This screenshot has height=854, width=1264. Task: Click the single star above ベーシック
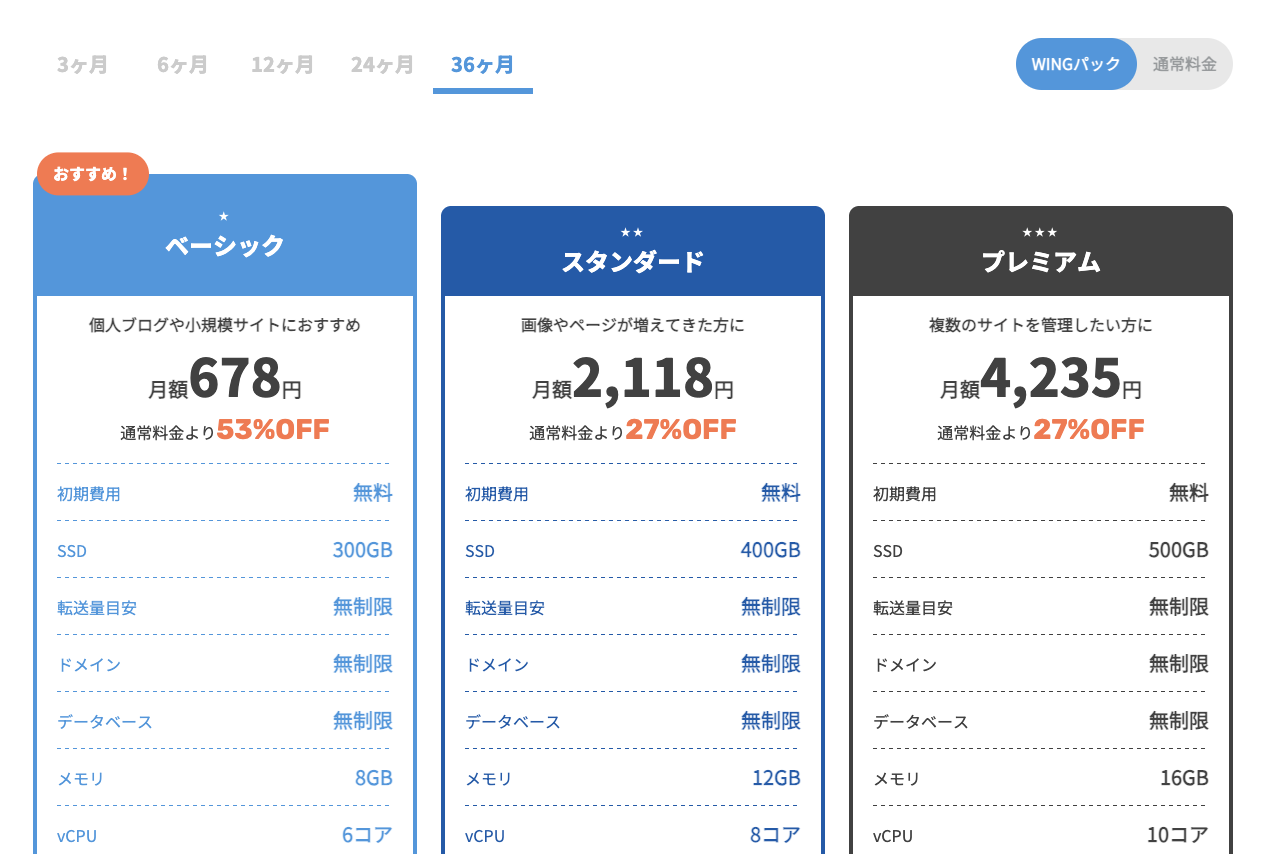point(224,216)
